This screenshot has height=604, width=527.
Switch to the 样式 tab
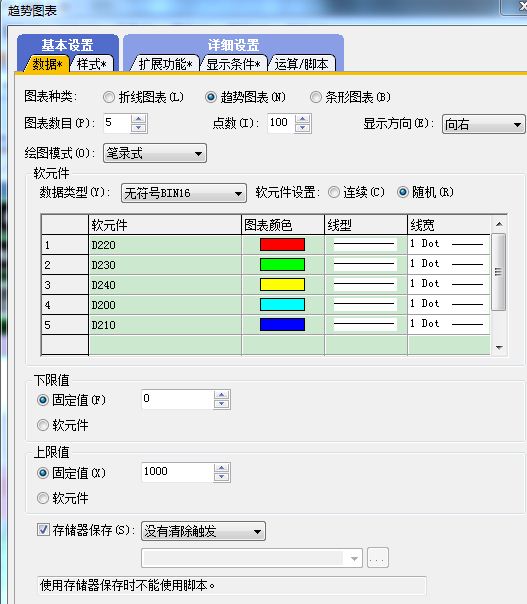92,64
